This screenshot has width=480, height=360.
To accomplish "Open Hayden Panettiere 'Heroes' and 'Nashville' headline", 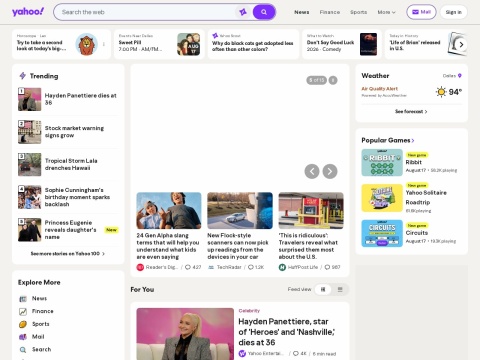I will [287, 332].
